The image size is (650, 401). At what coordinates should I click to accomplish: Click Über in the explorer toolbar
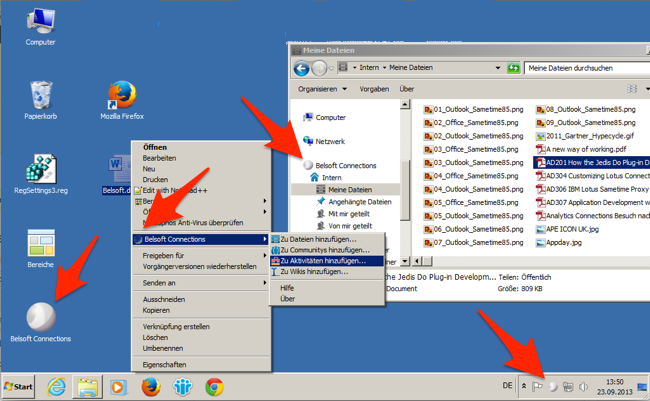pos(407,89)
